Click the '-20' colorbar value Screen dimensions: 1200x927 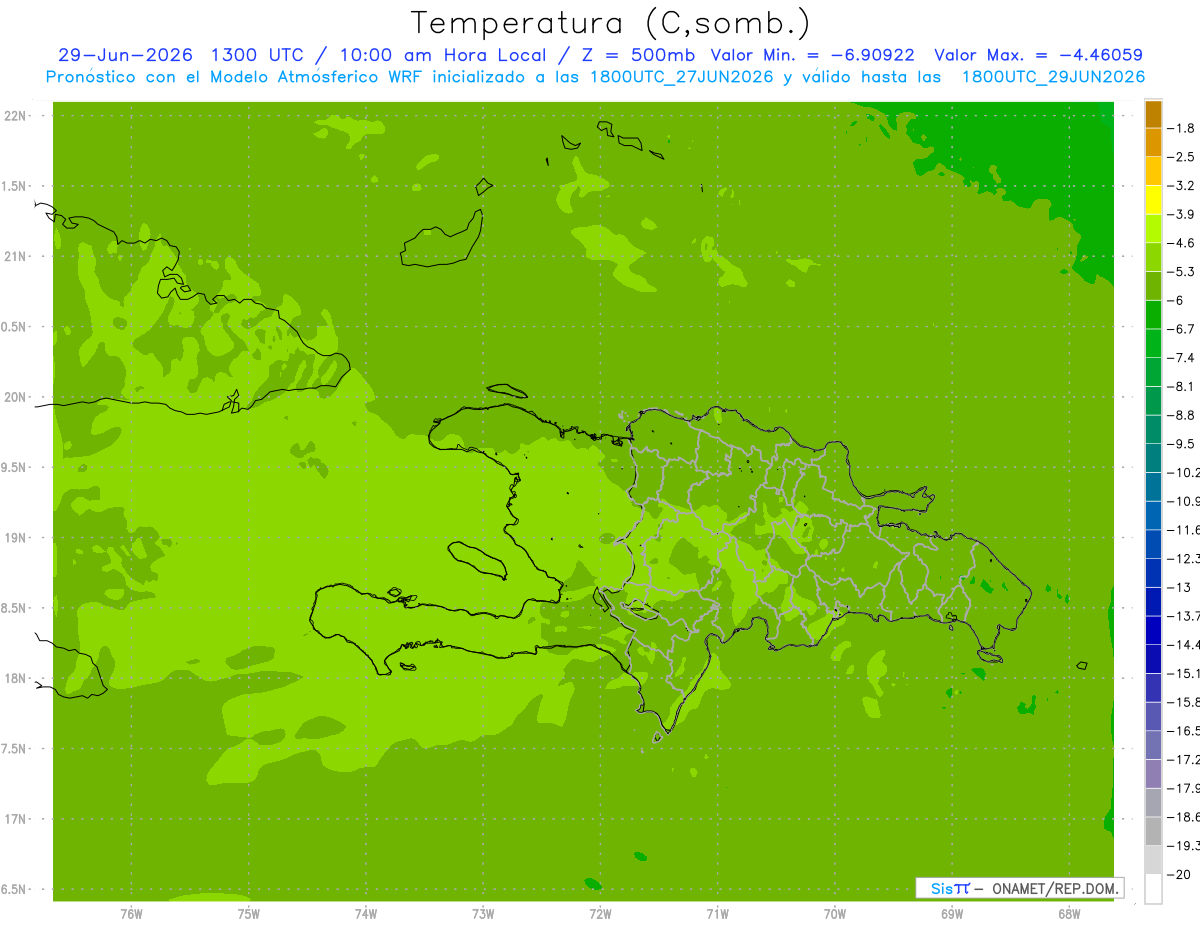point(1179,874)
